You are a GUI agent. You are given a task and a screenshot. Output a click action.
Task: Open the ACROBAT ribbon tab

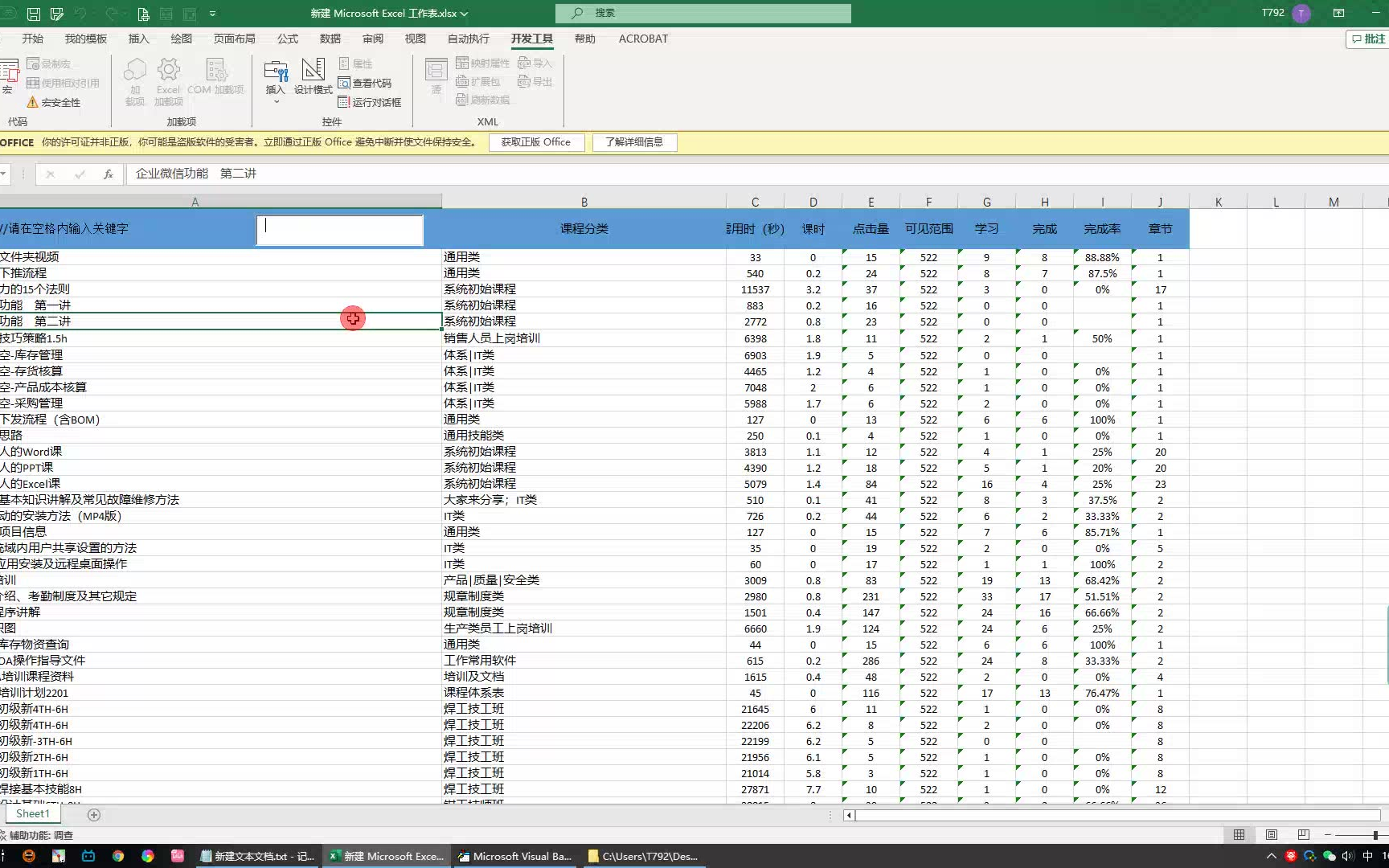[x=642, y=38]
